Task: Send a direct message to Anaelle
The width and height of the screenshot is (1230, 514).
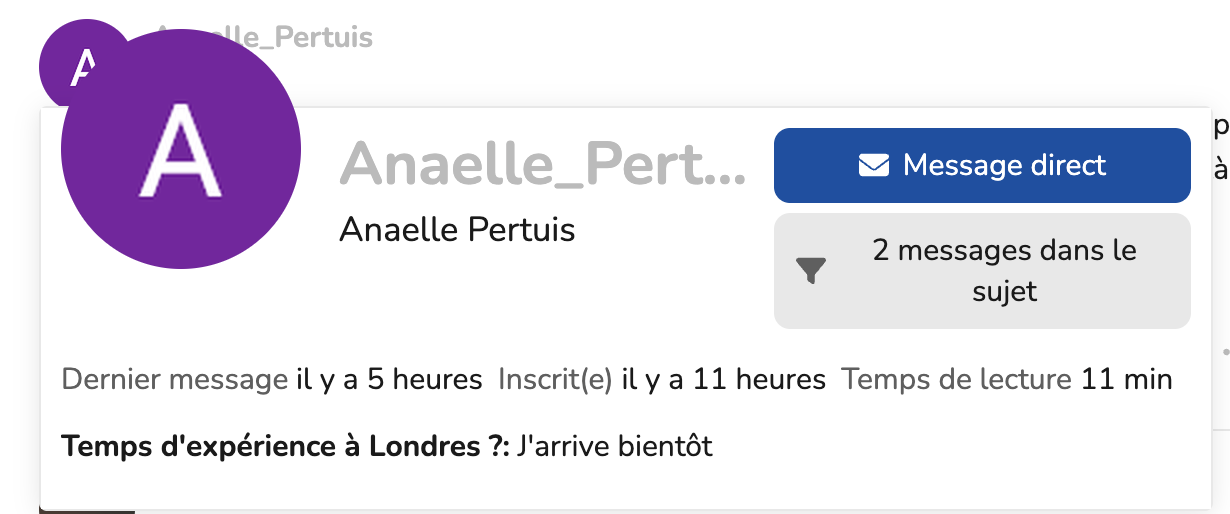Action: (x=981, y=165)
